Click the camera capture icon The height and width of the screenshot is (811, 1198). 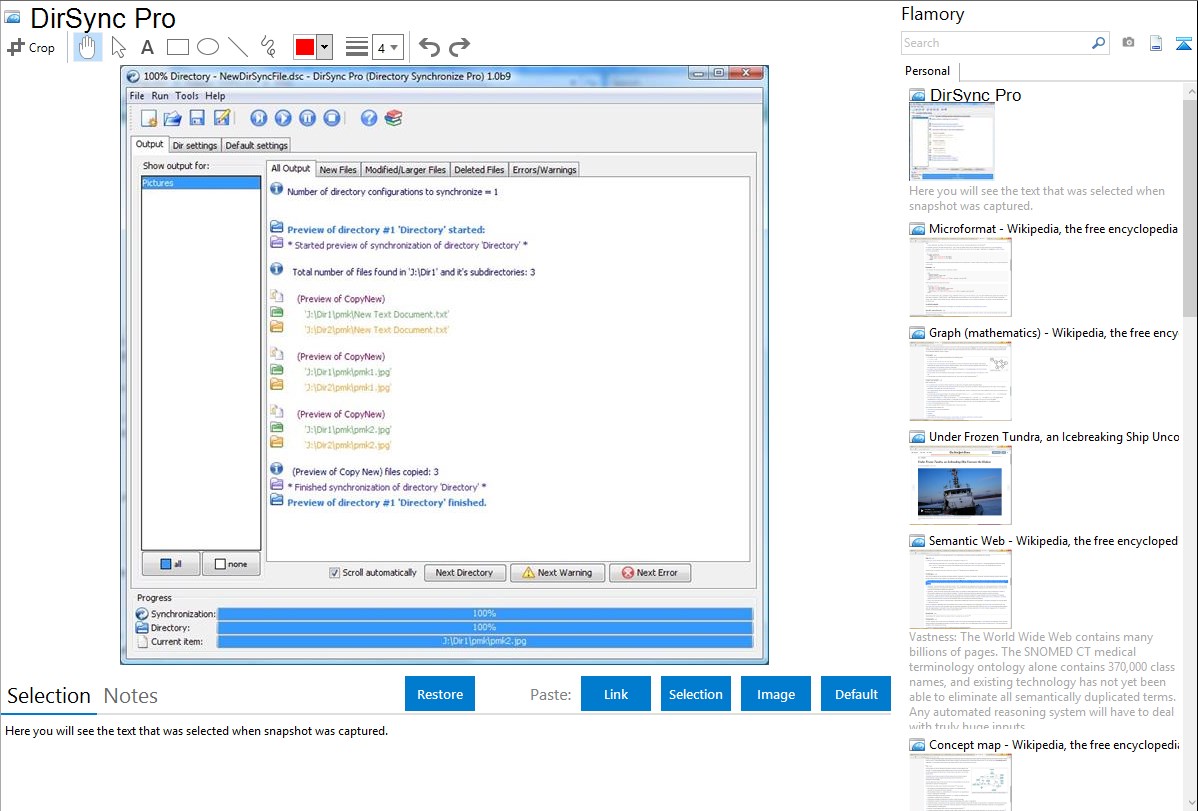1128,43
